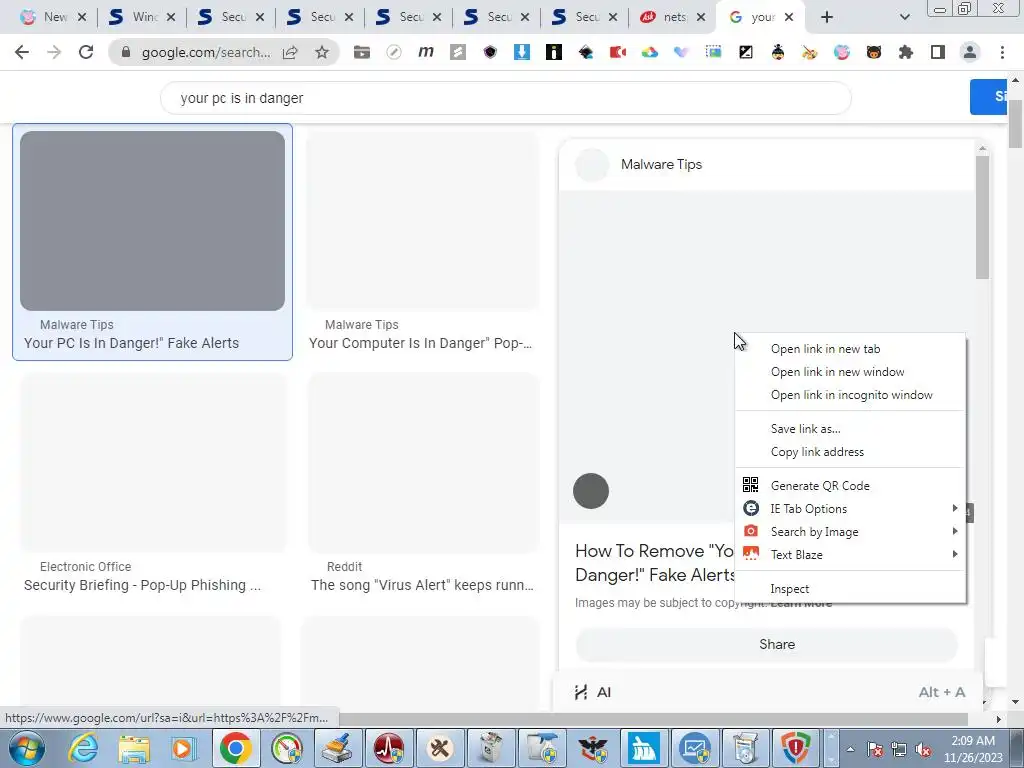Click the search box with 'your pc is in danger'
1024x768 pixels.
point(505,98)
